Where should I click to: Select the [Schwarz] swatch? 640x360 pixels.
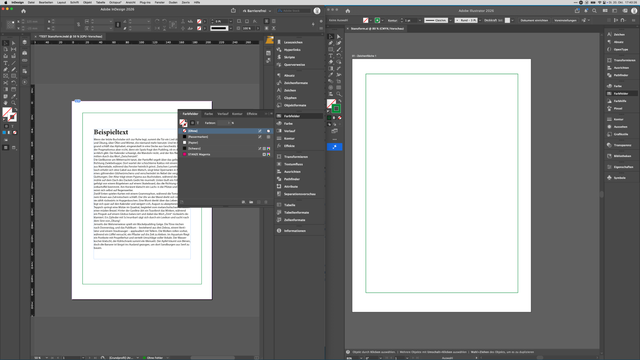[x=226, y=149]
